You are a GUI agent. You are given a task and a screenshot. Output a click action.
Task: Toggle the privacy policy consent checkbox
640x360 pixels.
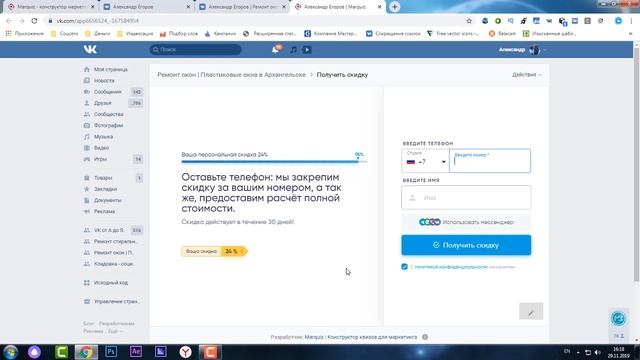click(404, 267)
